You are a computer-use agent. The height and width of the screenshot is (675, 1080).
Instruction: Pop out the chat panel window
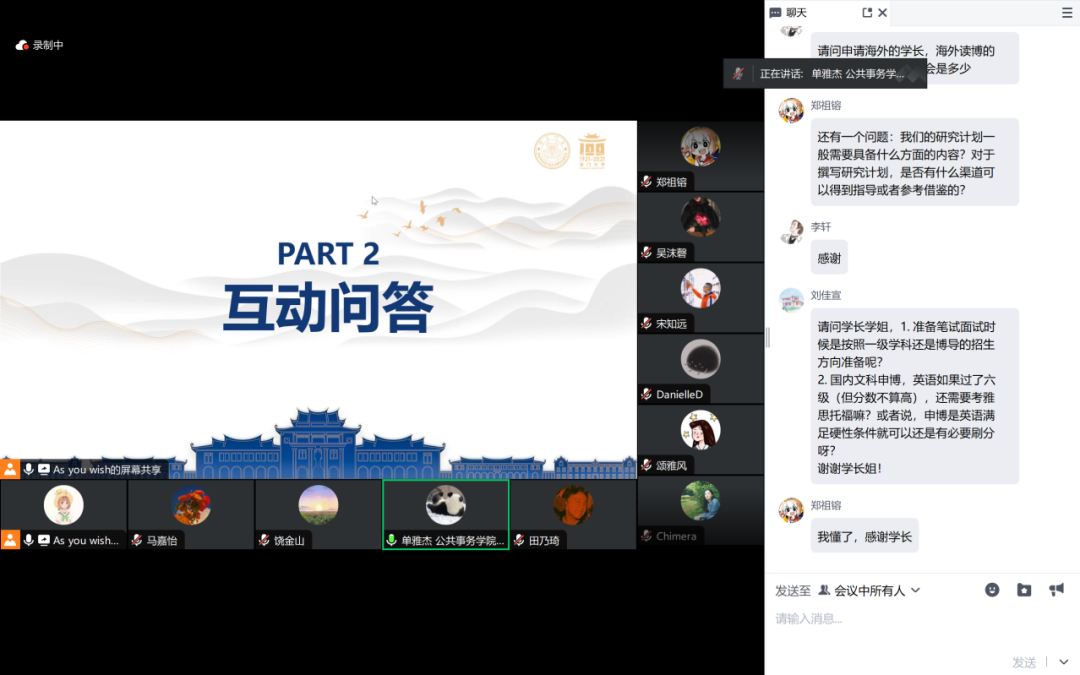[867, 13]
